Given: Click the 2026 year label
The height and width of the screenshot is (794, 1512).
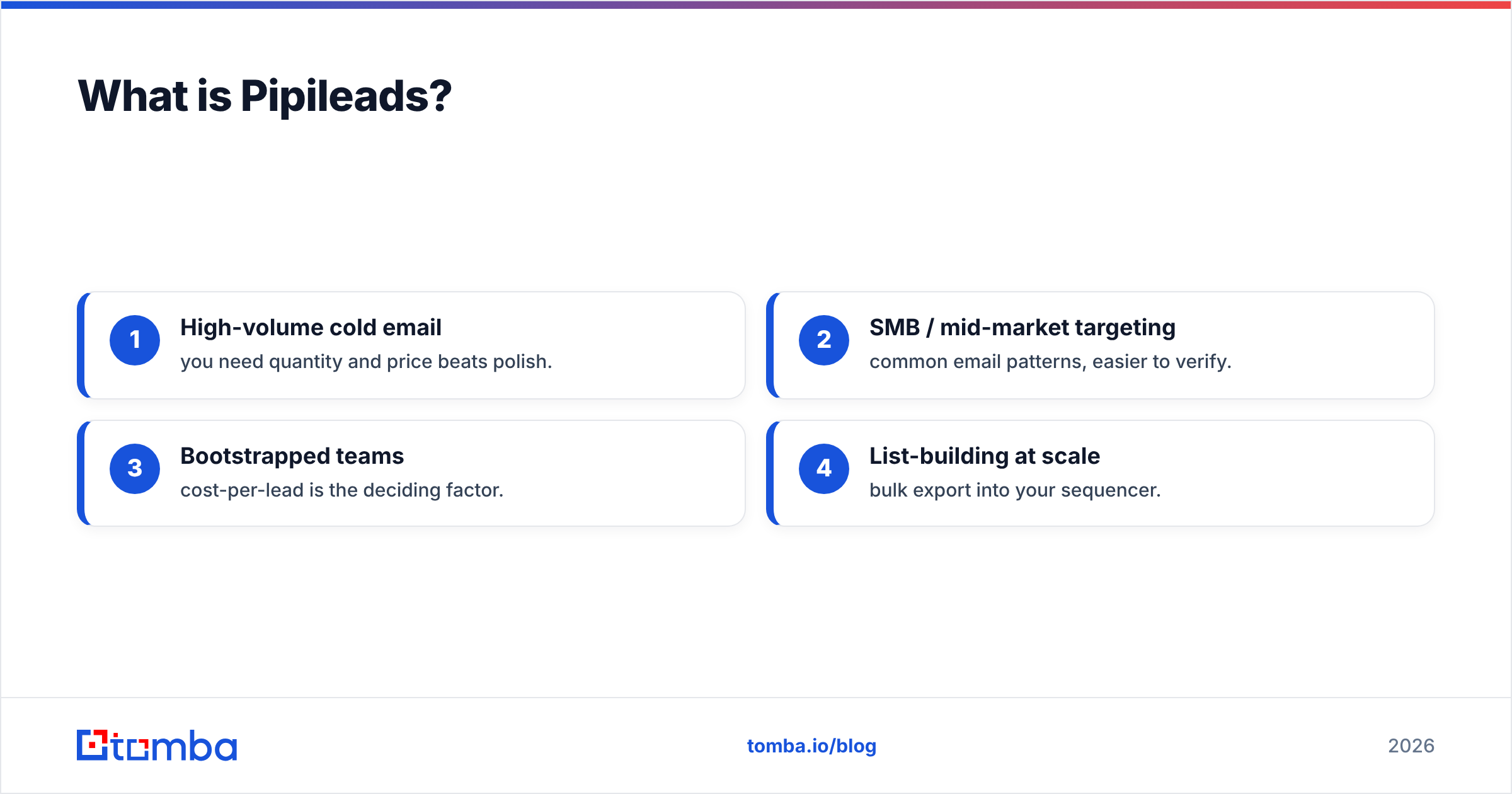Looking at the screenshot, I should coord(1411,746).
